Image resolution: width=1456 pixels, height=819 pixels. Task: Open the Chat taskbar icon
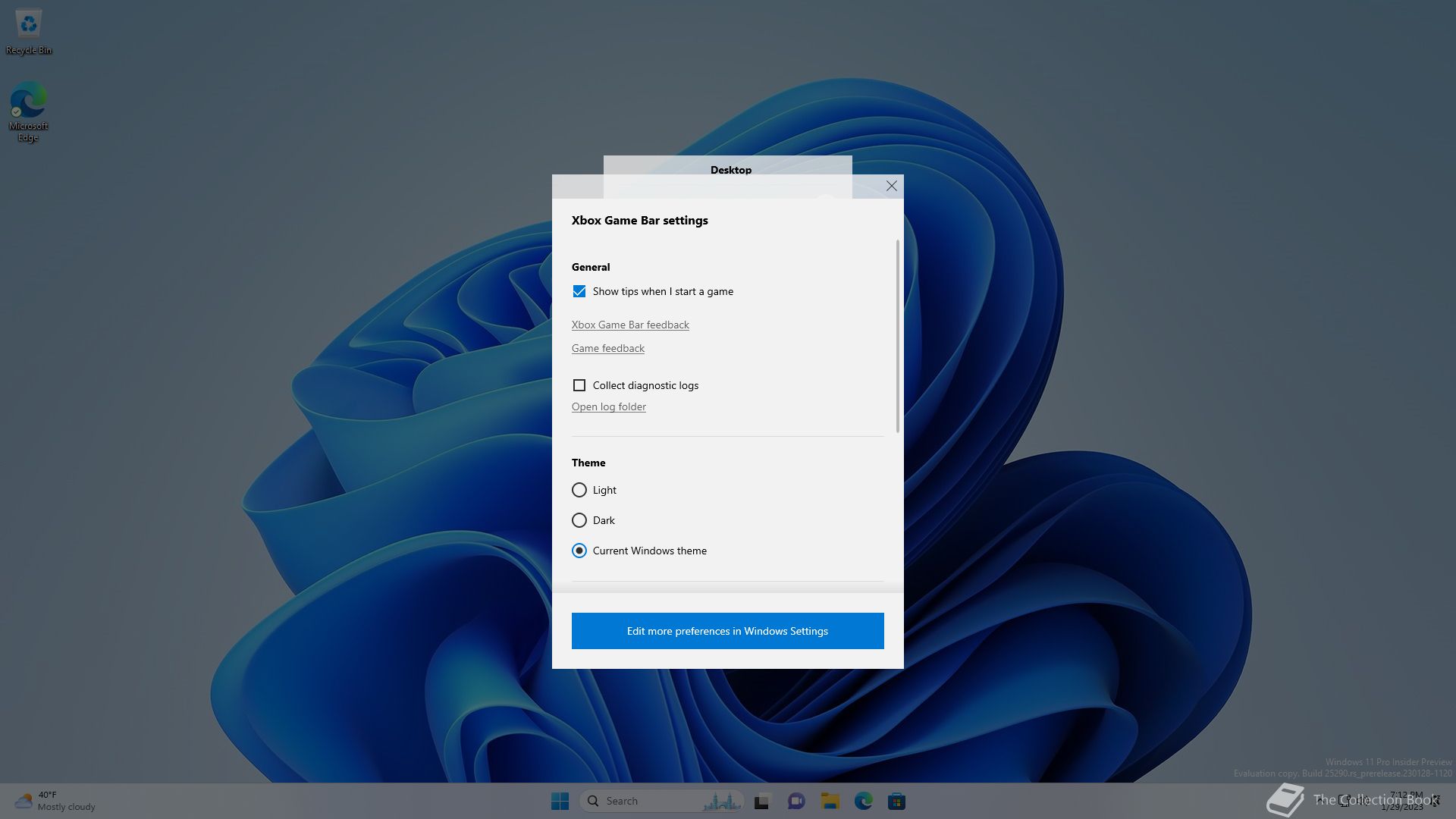click(795, 801)
